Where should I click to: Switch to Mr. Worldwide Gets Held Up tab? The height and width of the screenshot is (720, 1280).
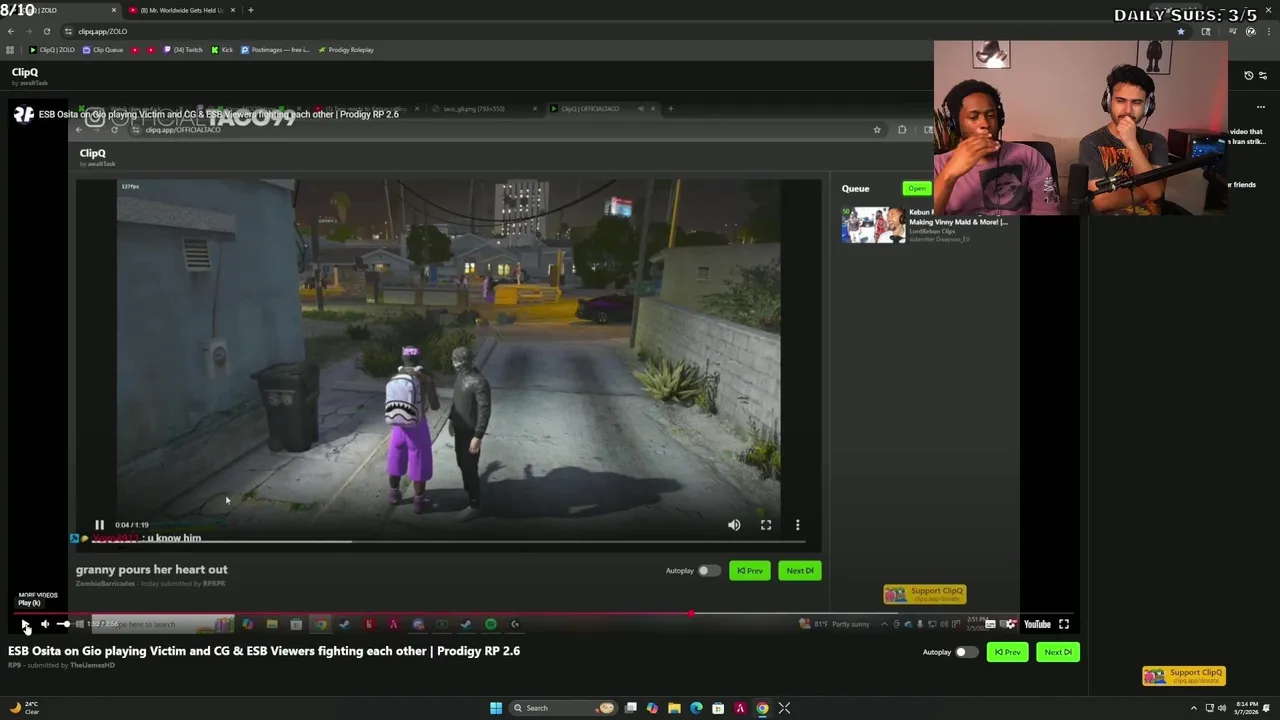click(181, 10)
